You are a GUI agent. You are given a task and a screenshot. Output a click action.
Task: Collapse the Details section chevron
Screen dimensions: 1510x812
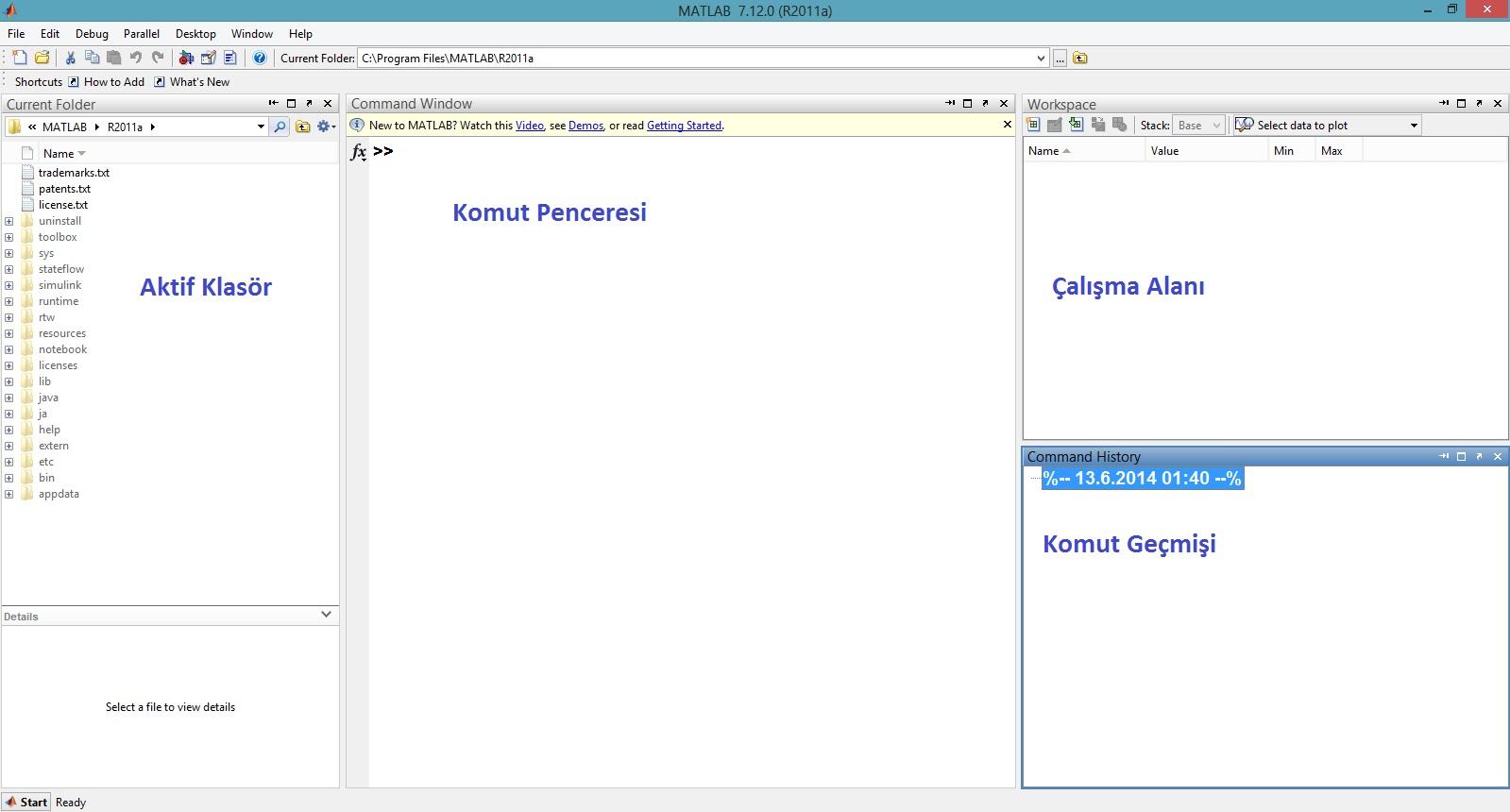point(326,615)
